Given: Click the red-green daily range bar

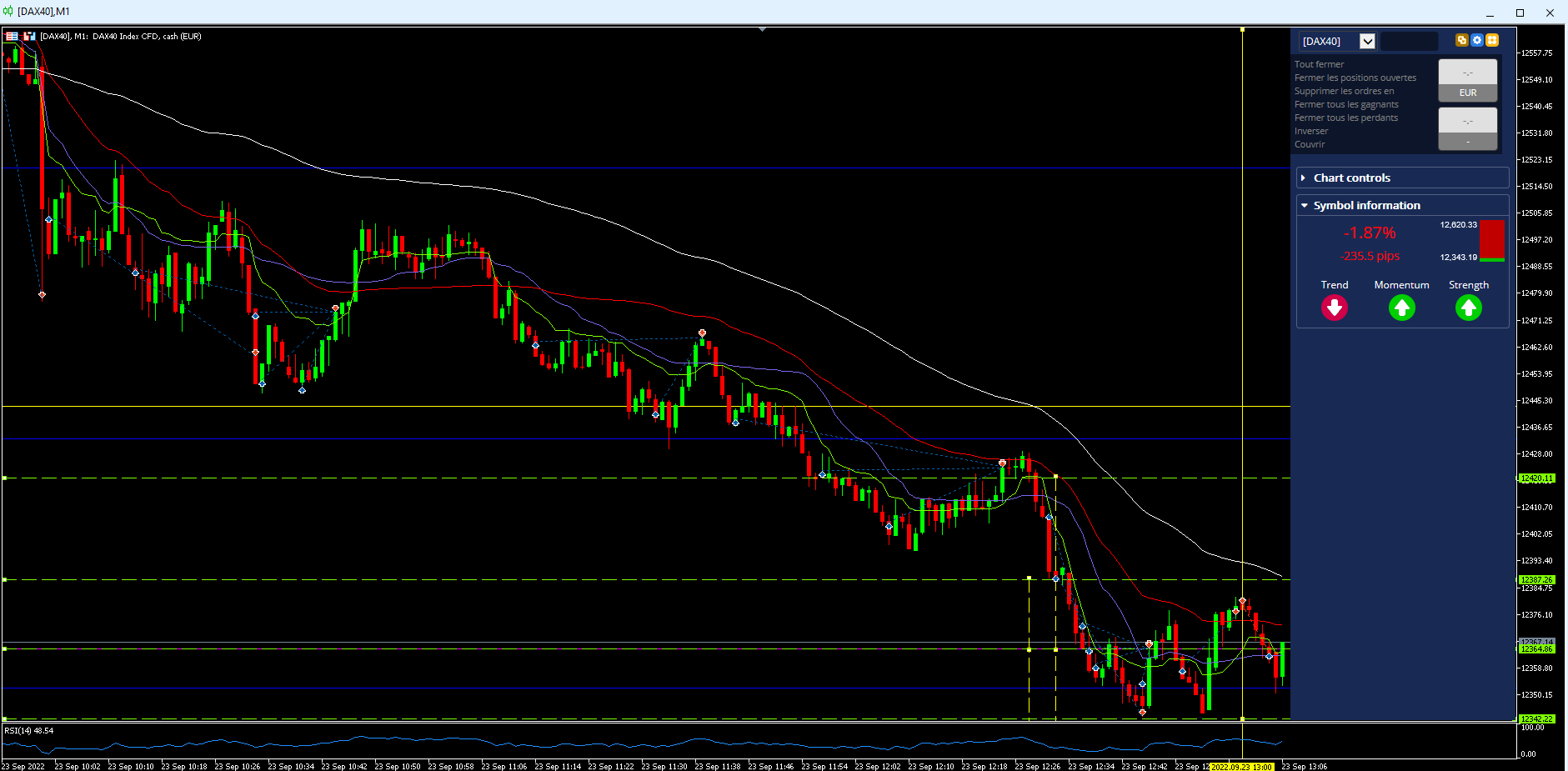Looking at the screenshot, I should (x=1492, y=241).
